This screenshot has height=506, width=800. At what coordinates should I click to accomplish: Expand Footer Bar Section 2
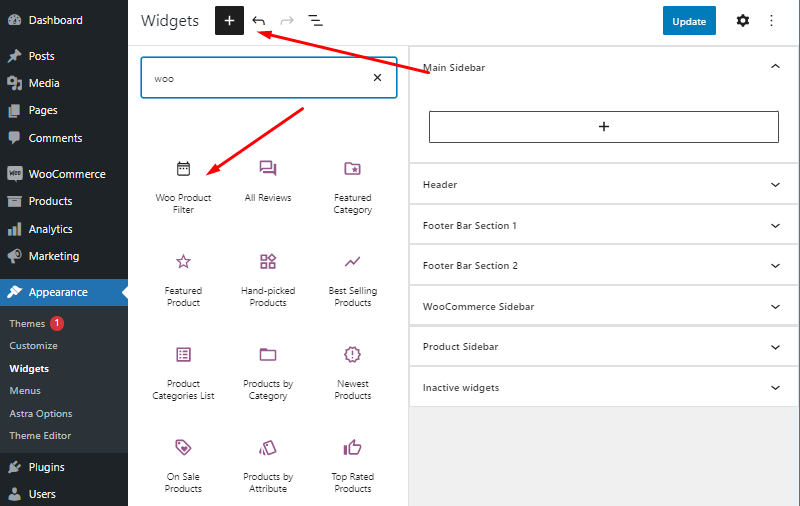603,266
